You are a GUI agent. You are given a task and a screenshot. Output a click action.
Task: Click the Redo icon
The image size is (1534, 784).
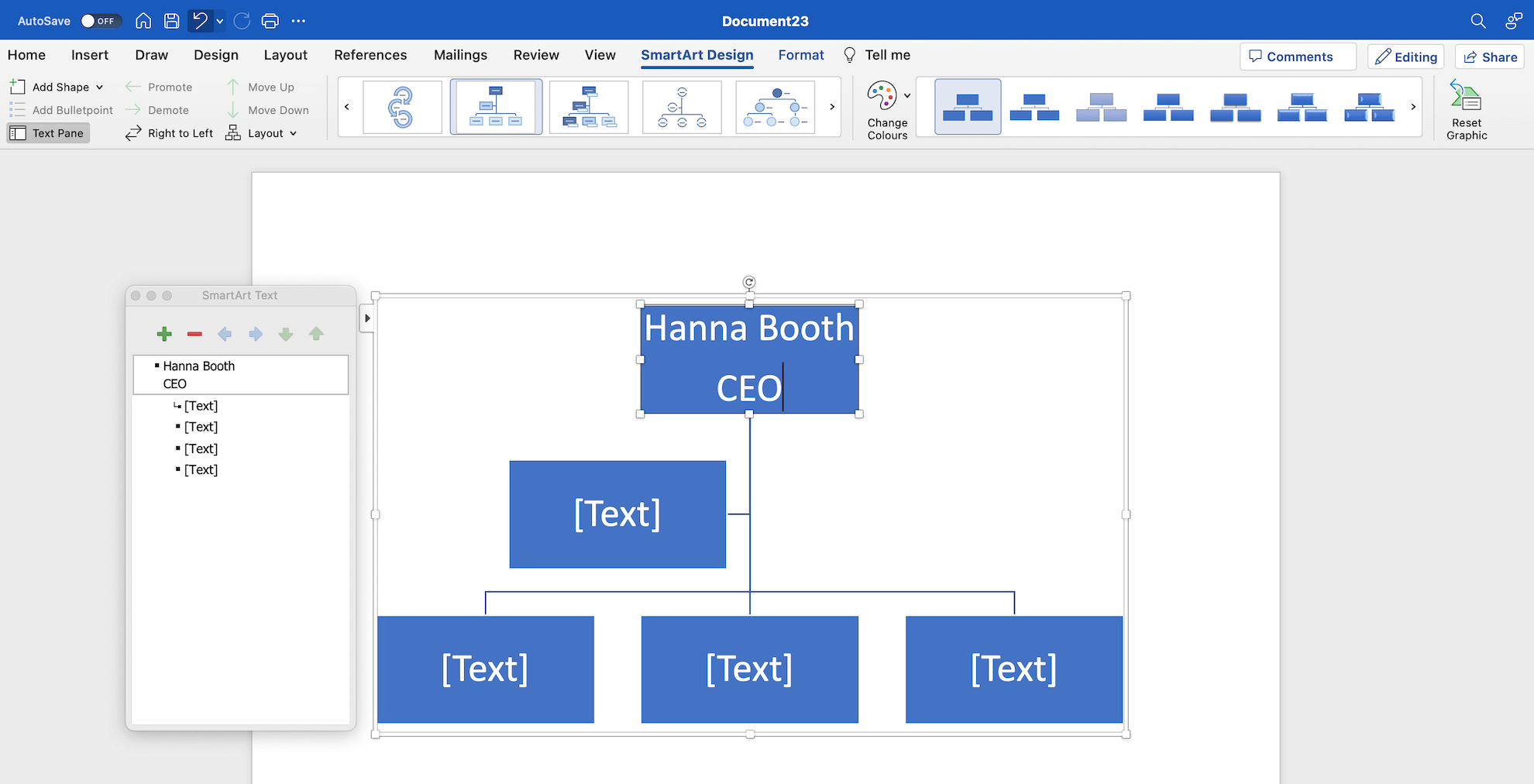pos(242,21)
